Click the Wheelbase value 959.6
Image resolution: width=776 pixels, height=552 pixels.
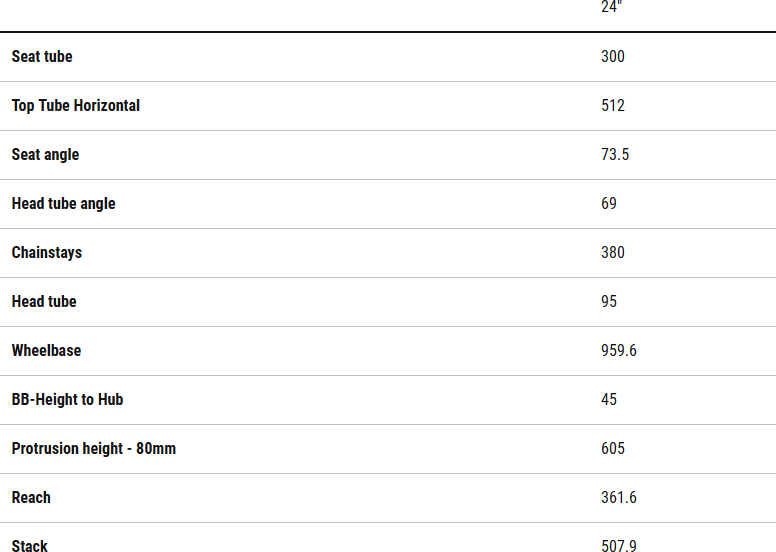coord(619,351)
